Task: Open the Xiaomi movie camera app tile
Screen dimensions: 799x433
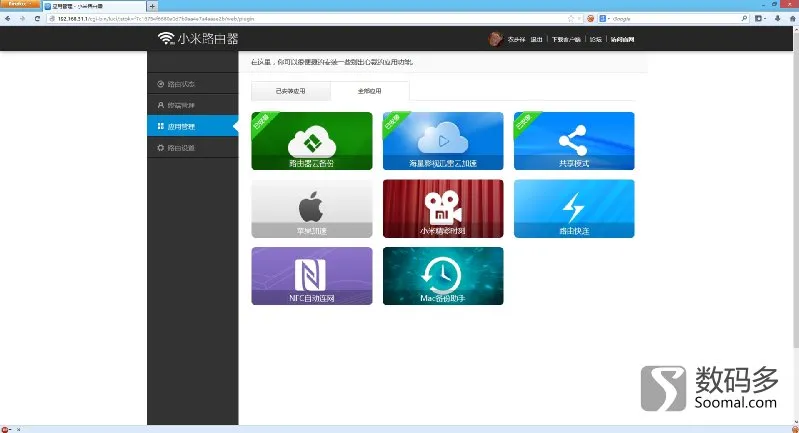Action: click(x=443, y=208)
